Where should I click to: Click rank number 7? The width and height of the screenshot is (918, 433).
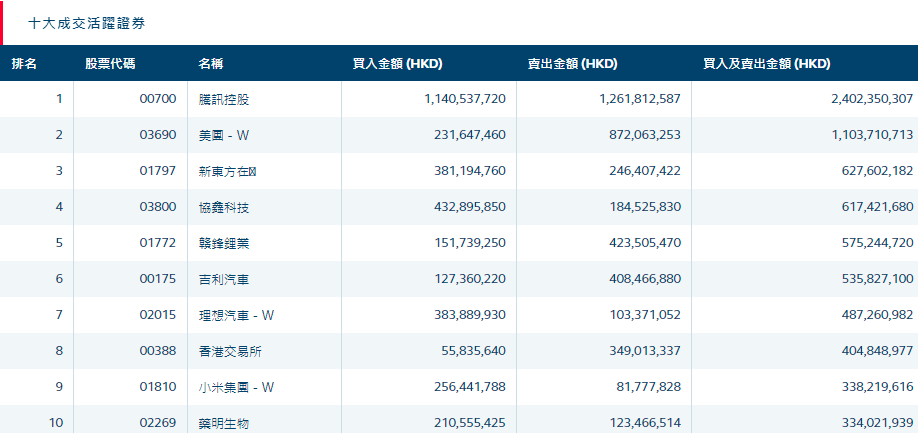click(59, 315)
